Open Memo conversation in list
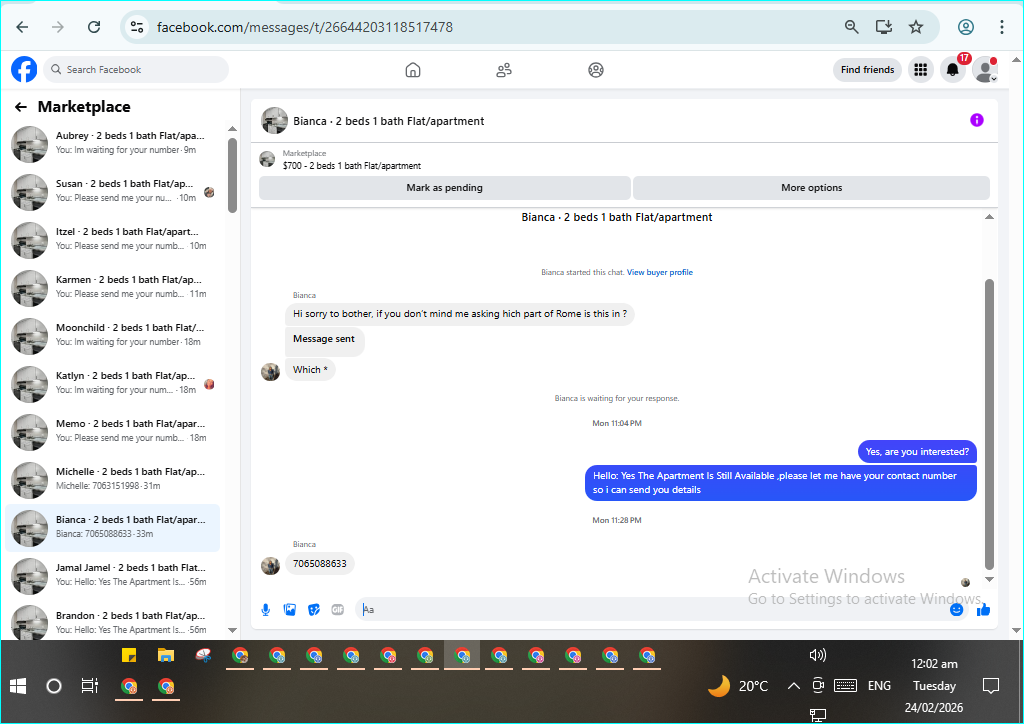Image resolution: width=1024 pixels, height=724 pixels. pos(112,432)
